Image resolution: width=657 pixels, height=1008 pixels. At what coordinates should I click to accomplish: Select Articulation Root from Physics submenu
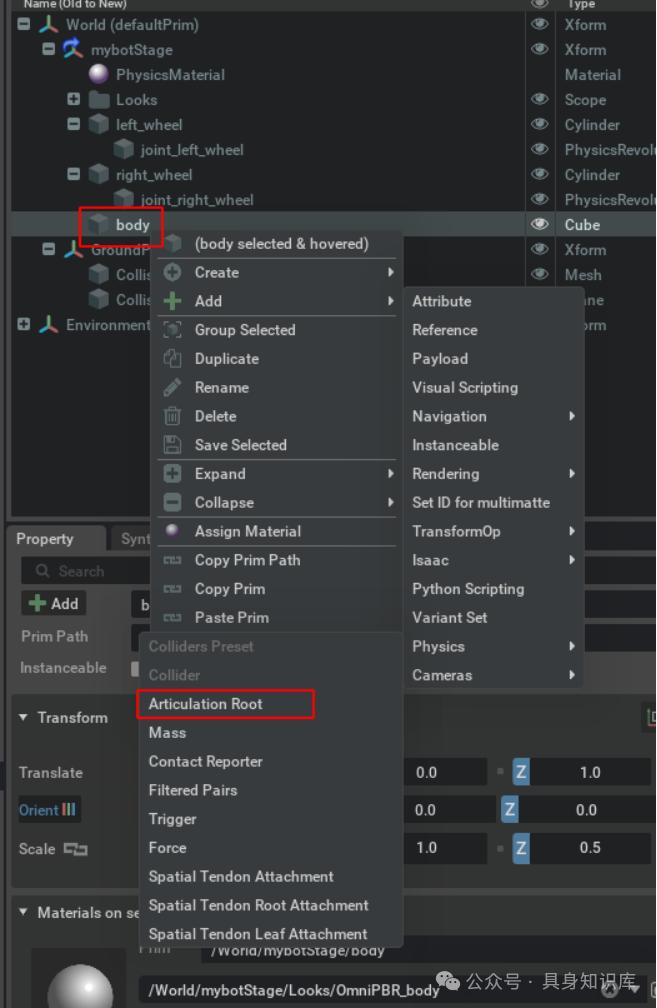pos(206,704)
